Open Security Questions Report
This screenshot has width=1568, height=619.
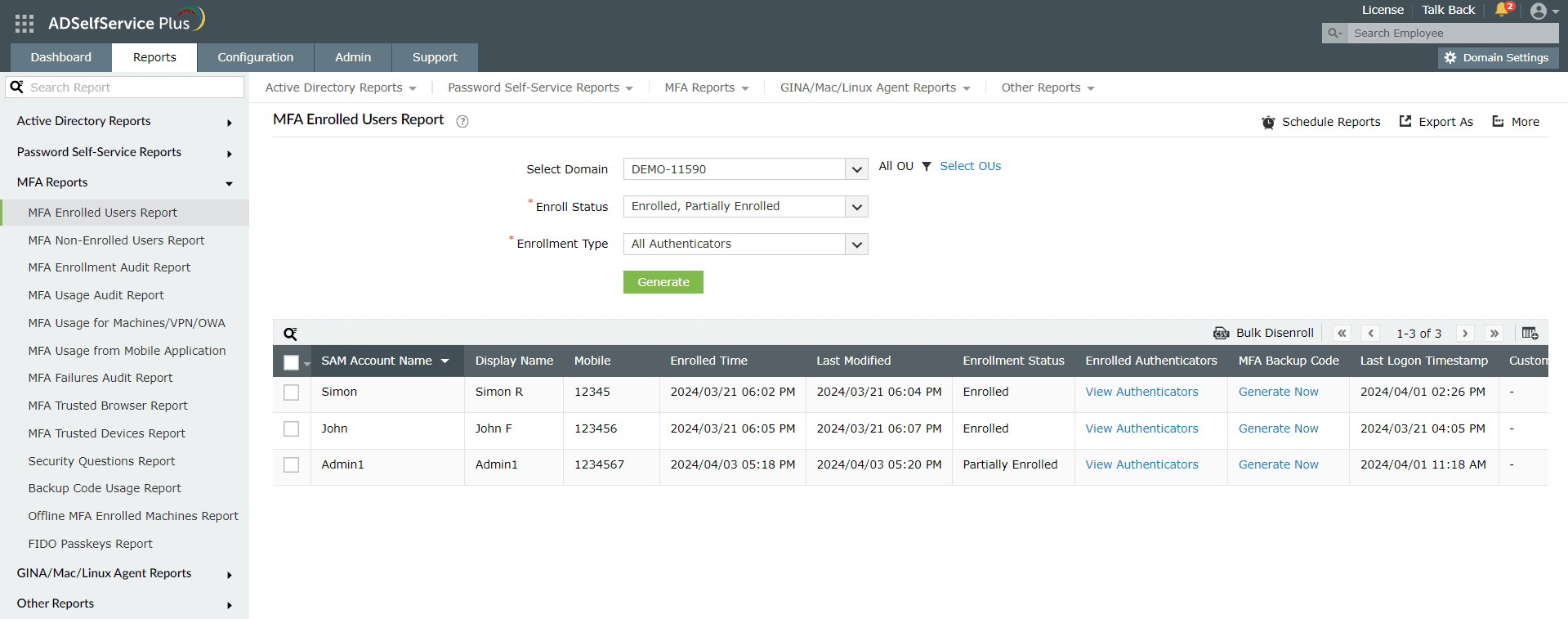101,461
